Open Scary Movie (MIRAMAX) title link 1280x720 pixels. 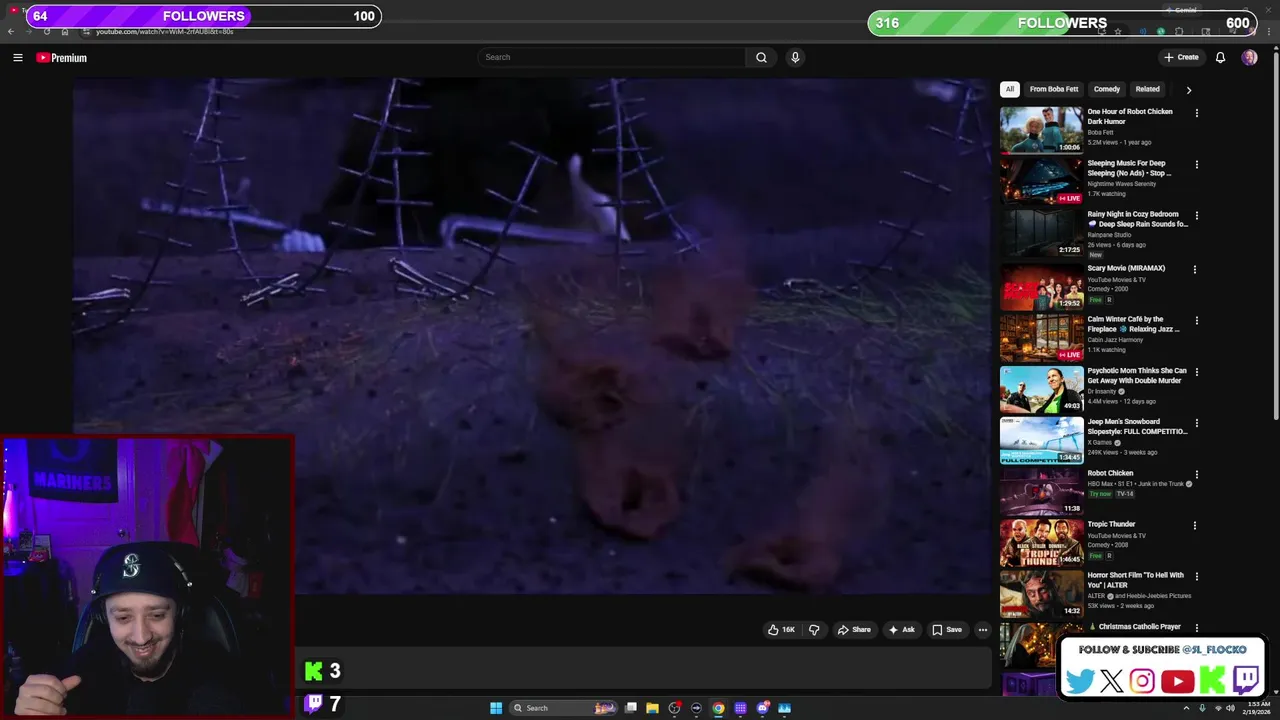[1126, 268]
